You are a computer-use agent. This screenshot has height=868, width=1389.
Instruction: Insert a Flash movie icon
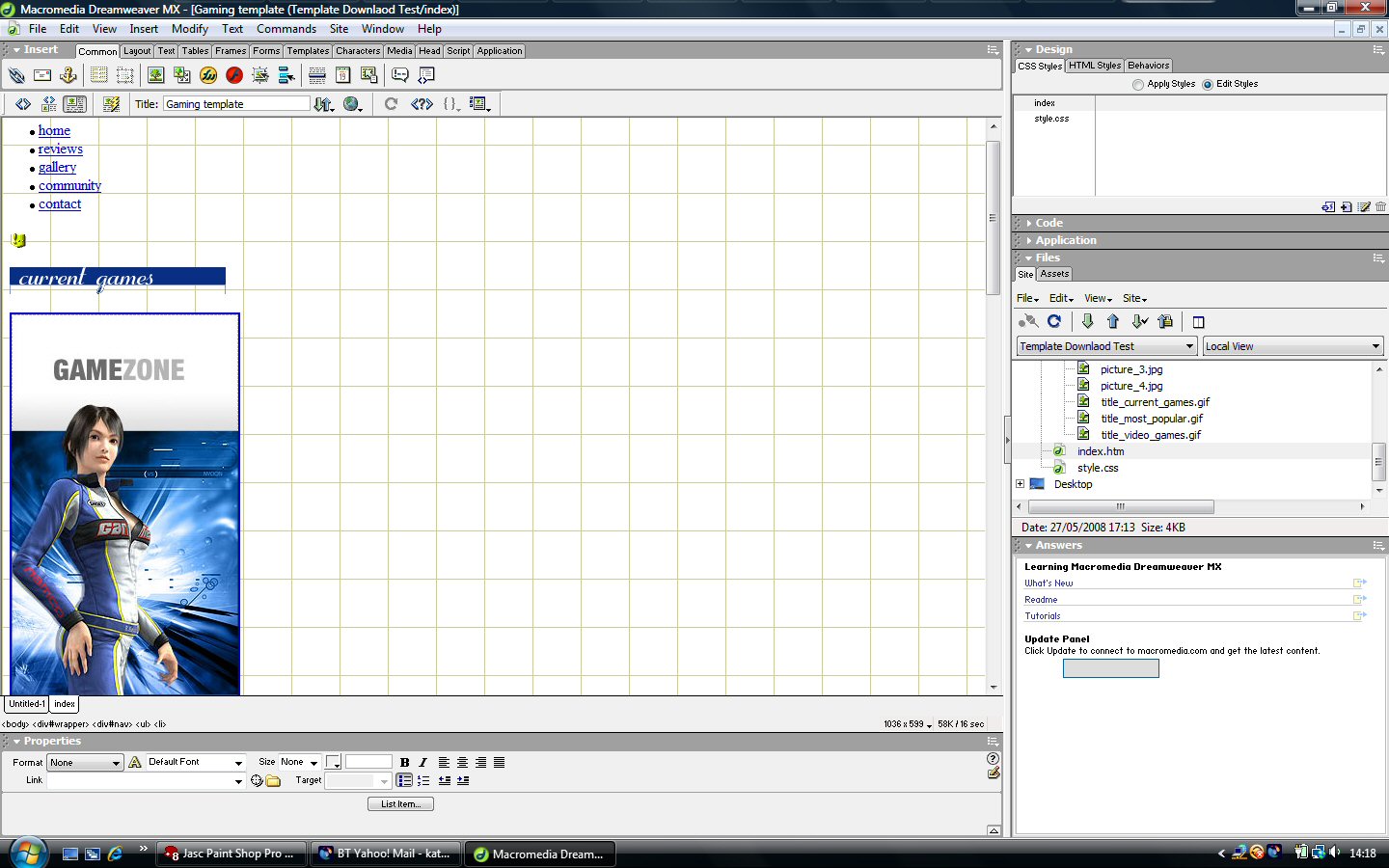pos(233,75)
